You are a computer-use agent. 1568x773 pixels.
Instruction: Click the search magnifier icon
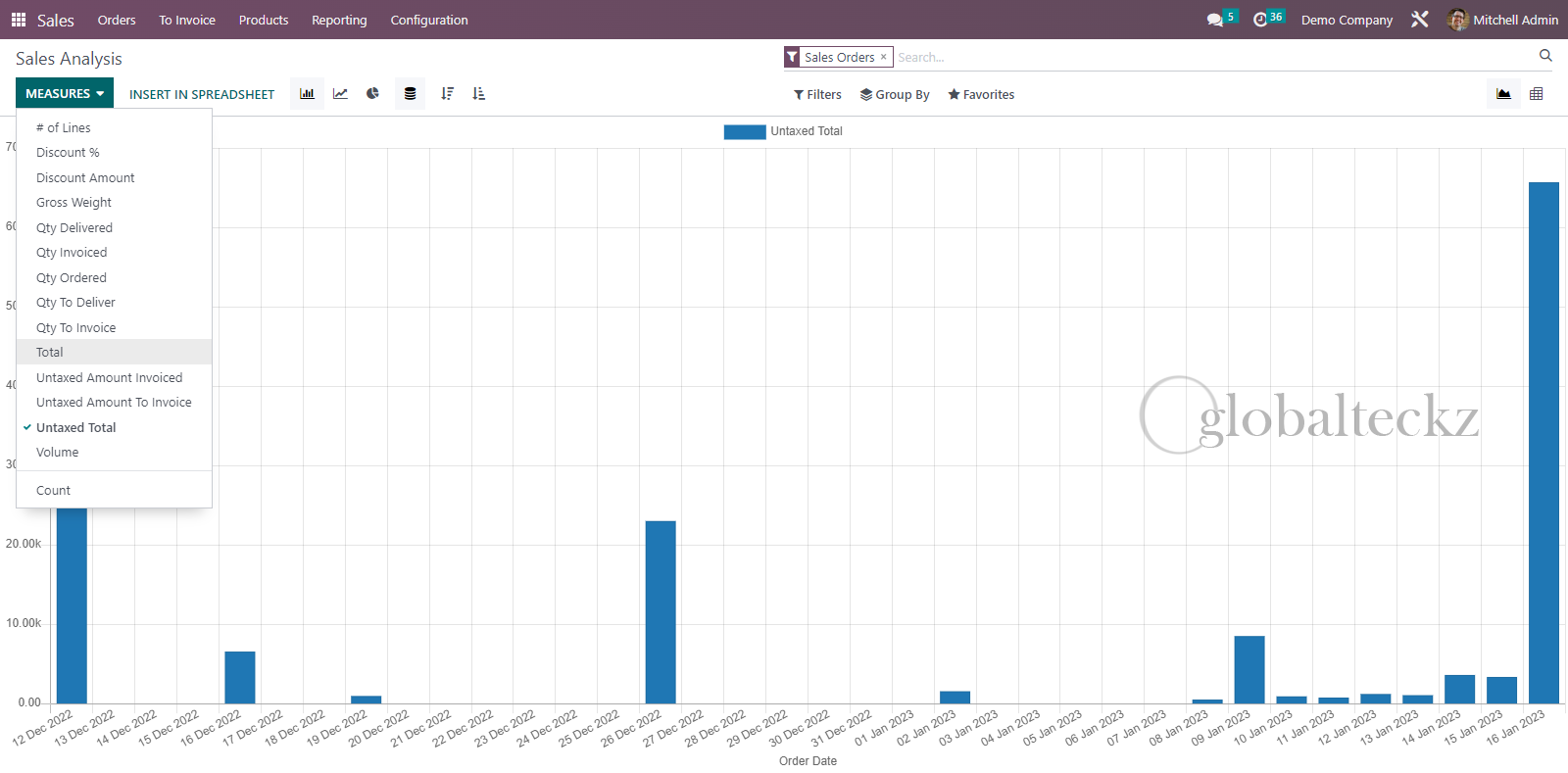[1545, 56]
